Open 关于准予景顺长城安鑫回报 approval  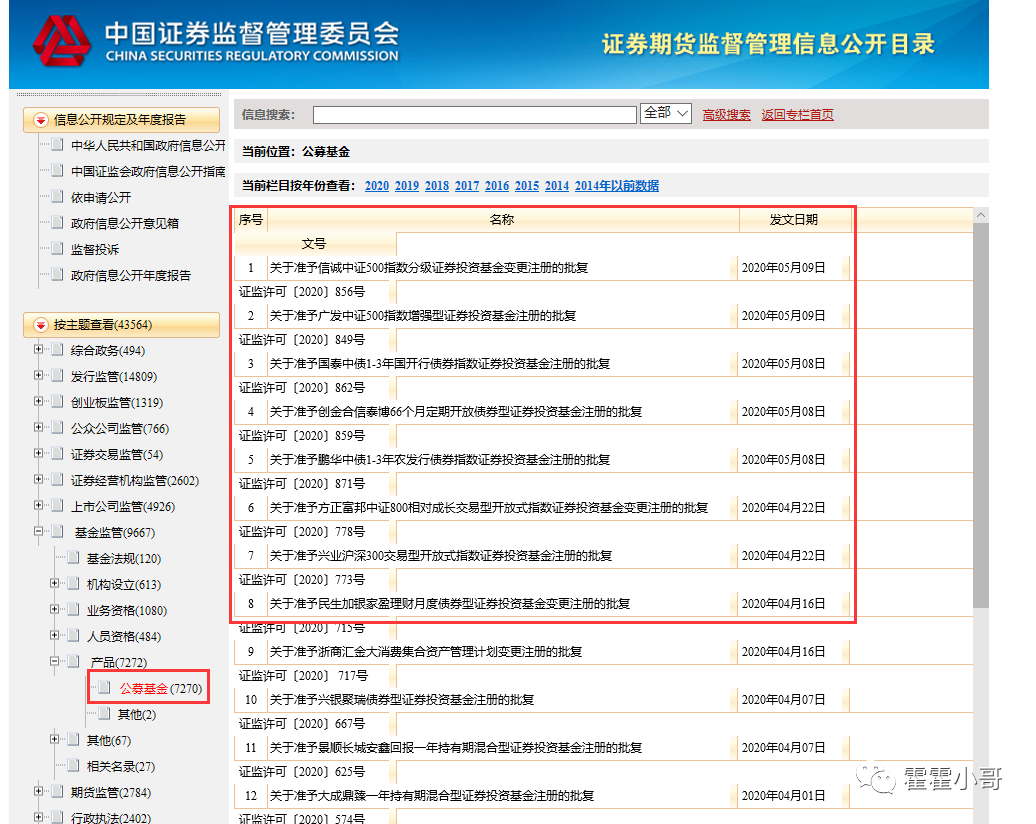tap(456, 747)
